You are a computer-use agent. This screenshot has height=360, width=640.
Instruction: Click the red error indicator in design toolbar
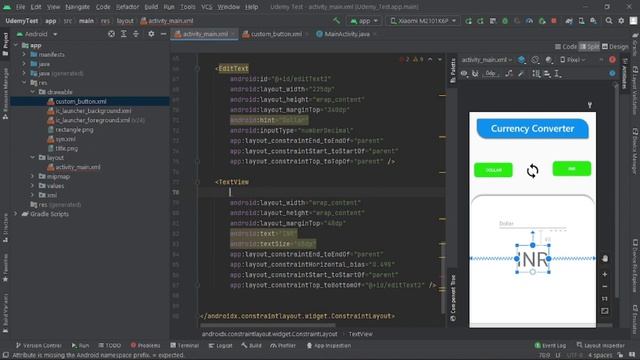tap(612, 60)
